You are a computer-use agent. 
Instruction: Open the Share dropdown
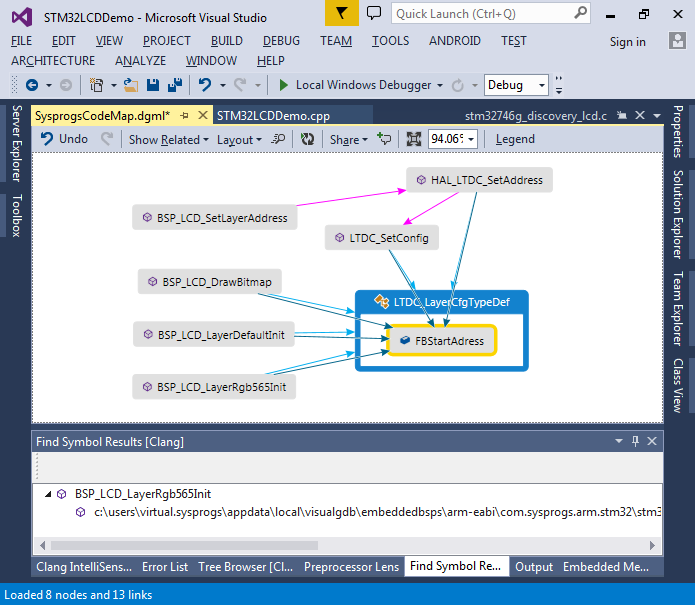click(x=349, y=140)
